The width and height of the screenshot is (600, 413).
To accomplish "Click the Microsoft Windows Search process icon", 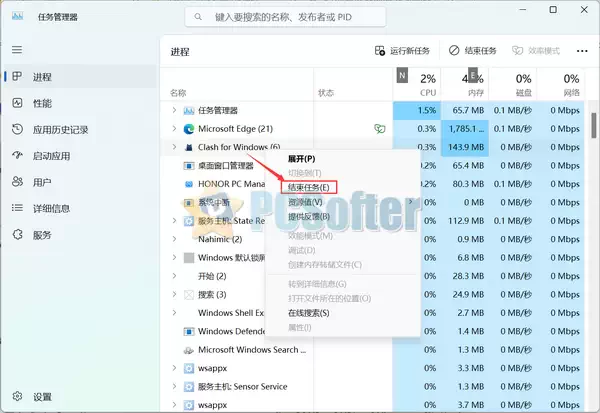I will coord(189,350).
